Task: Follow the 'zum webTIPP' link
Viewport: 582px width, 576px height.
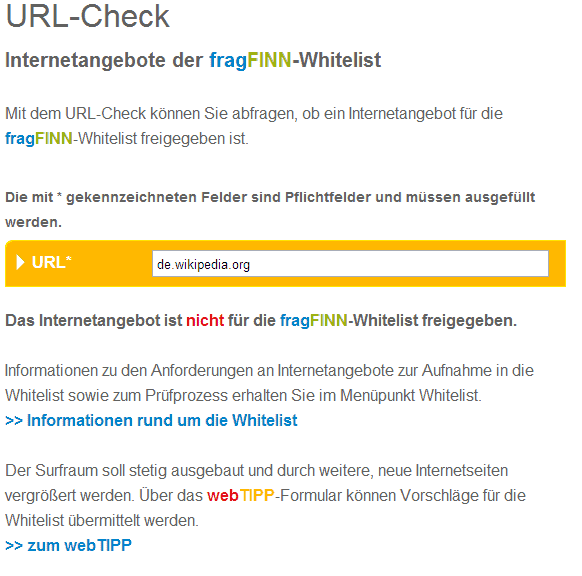Action: (68, 545)
